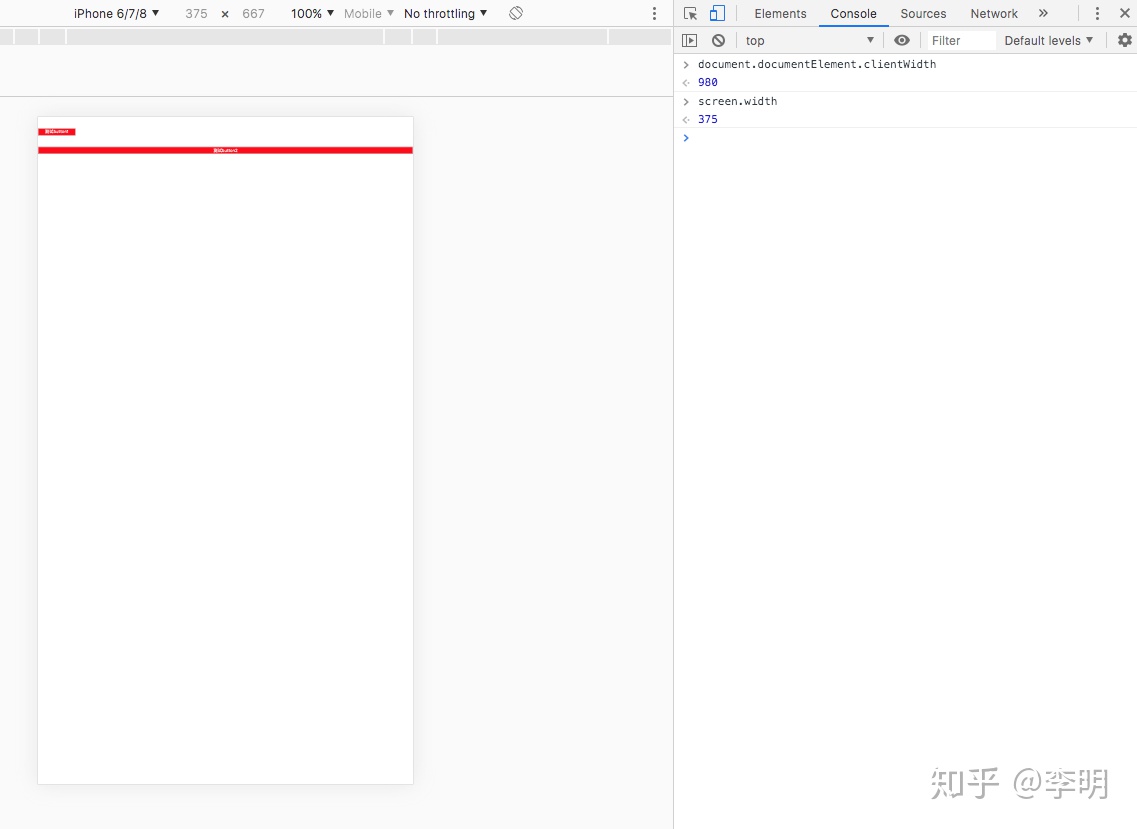The image size is (1137, 829).
Task: Focus the console input prompt line
Action: 906,138
